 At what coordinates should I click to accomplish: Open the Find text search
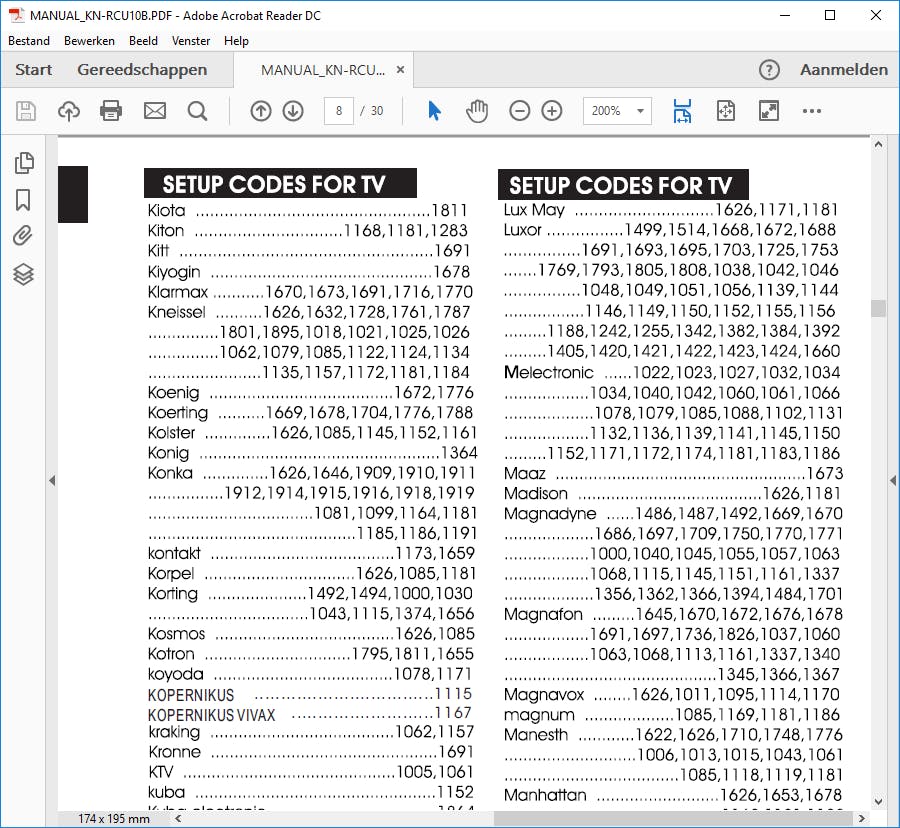[x=197, y=111]
